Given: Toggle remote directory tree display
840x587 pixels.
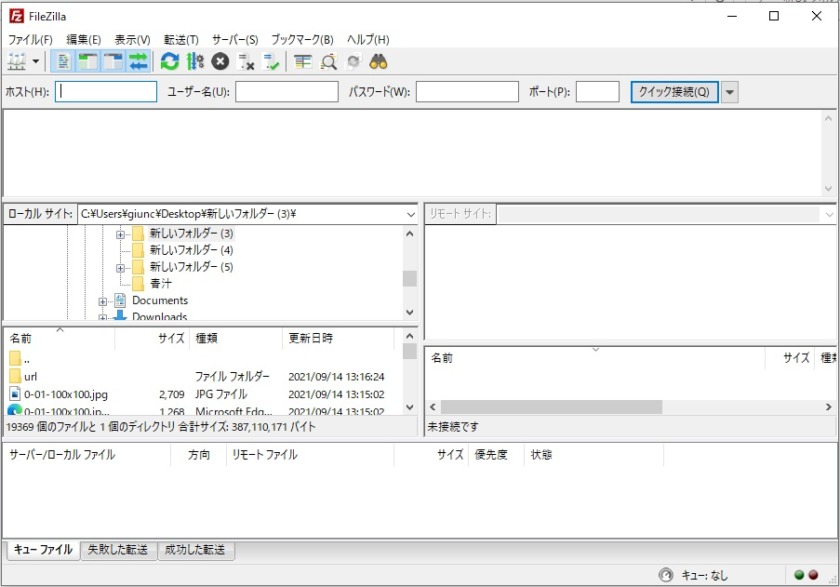Looking at the screenshot, I should [x=113, y=62].
